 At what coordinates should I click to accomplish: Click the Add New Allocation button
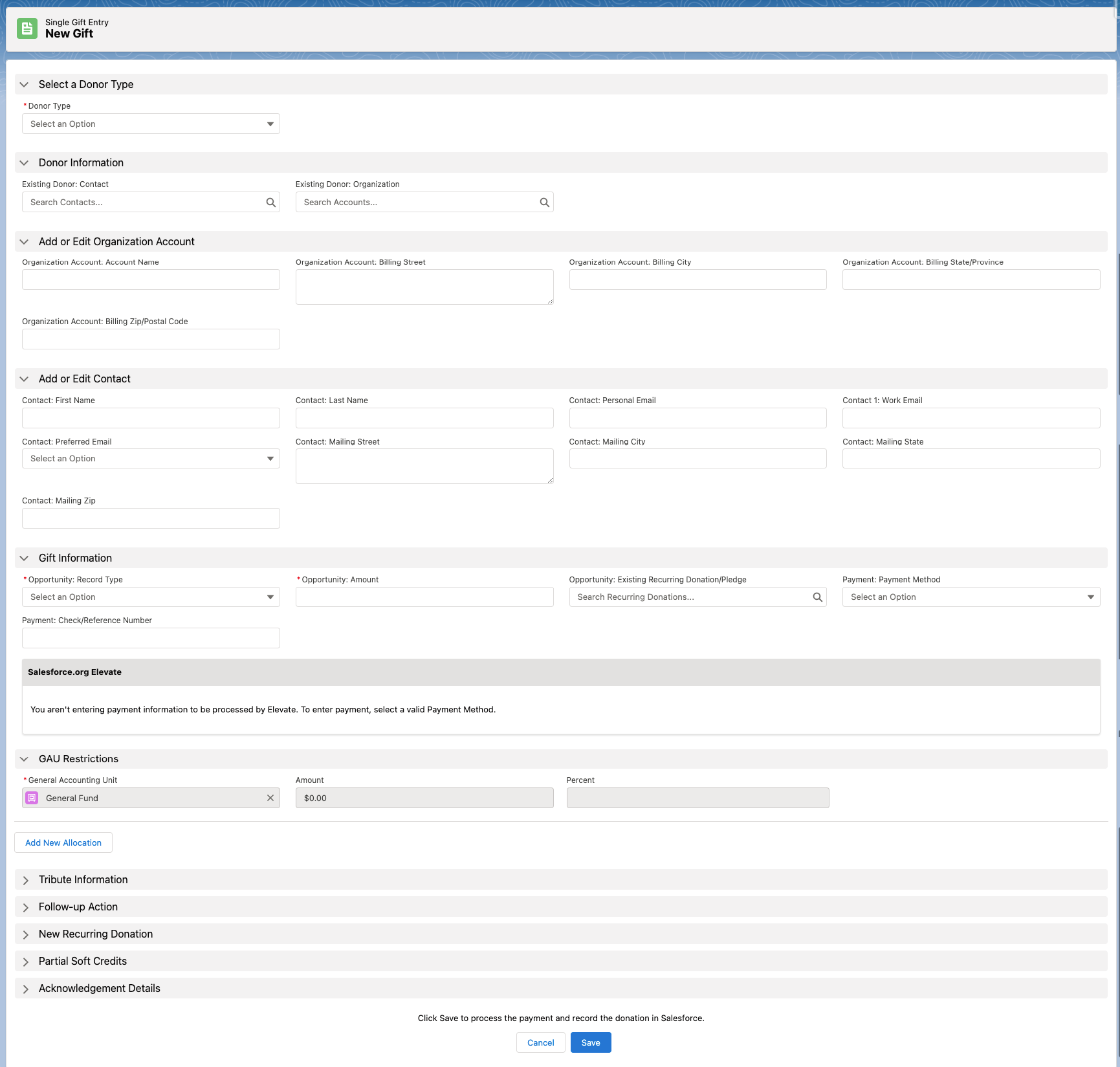click(x=63, y=842)
